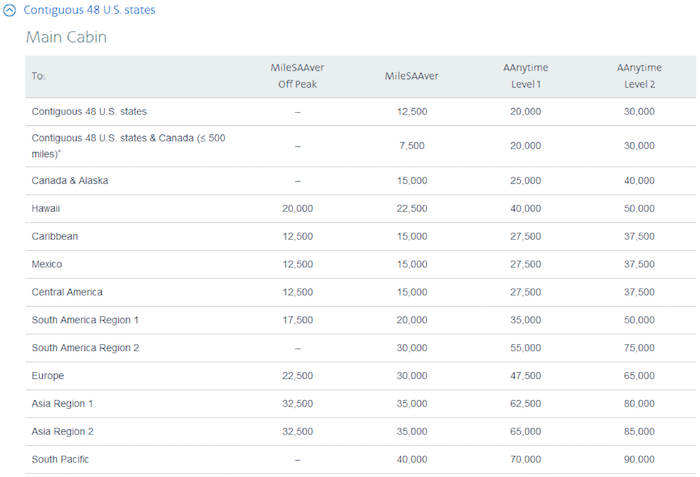
Task: Click Caribbean's 12,500 Off Peak value
Action: click(297, 236)
